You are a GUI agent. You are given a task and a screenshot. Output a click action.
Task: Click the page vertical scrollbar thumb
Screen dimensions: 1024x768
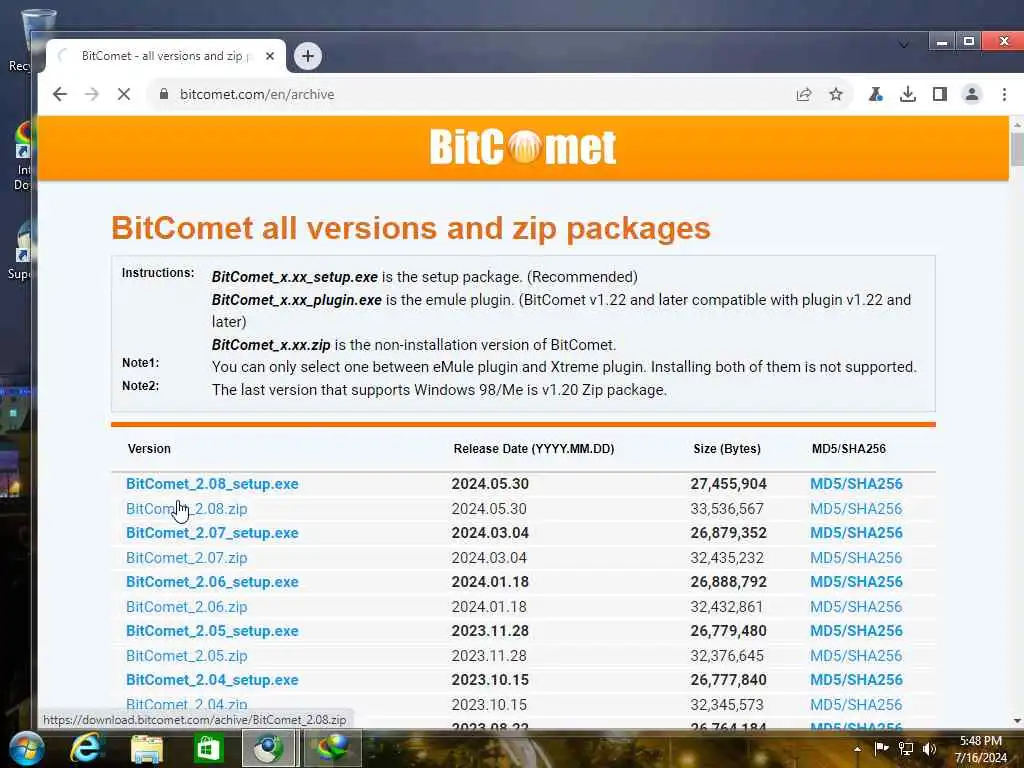point(1017,149)
